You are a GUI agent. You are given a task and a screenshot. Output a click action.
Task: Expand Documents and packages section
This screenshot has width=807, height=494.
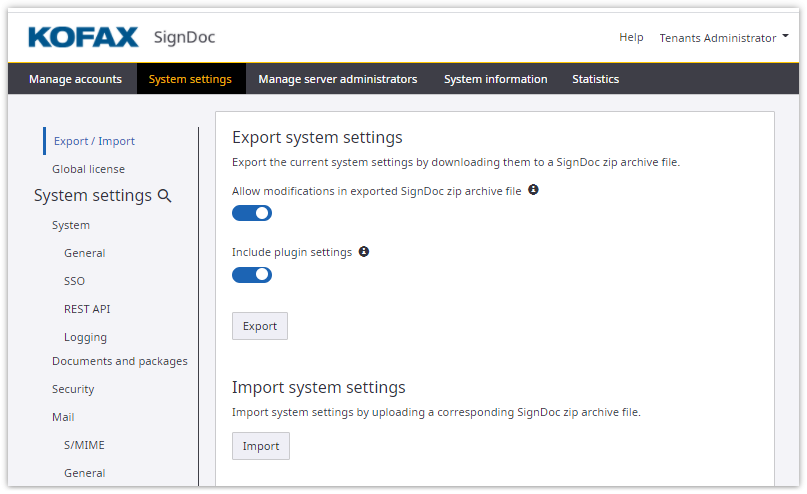119,361
